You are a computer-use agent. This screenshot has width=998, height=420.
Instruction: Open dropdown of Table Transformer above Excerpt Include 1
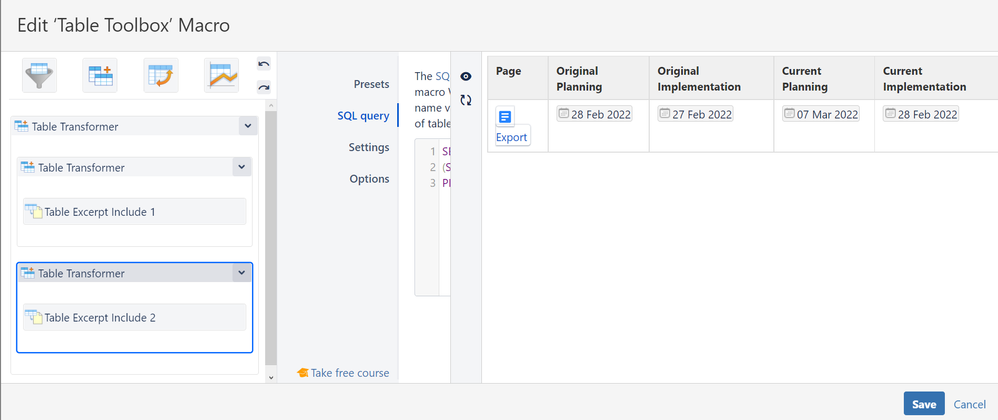click(x=241, y=167)
